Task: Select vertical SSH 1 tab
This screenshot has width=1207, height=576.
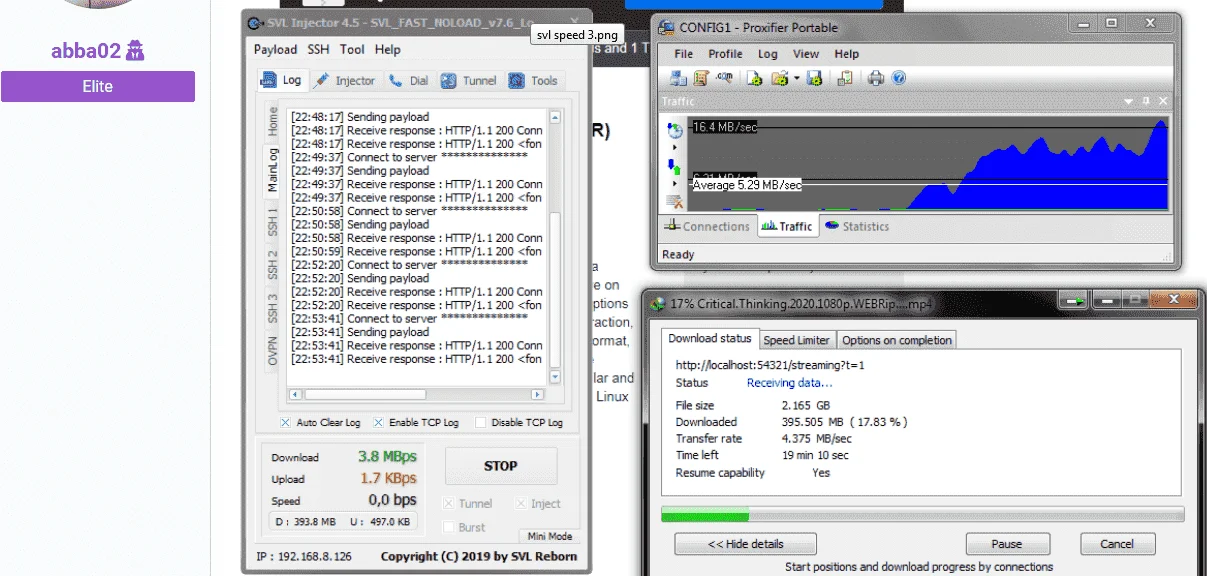Action: pos(273,222)
